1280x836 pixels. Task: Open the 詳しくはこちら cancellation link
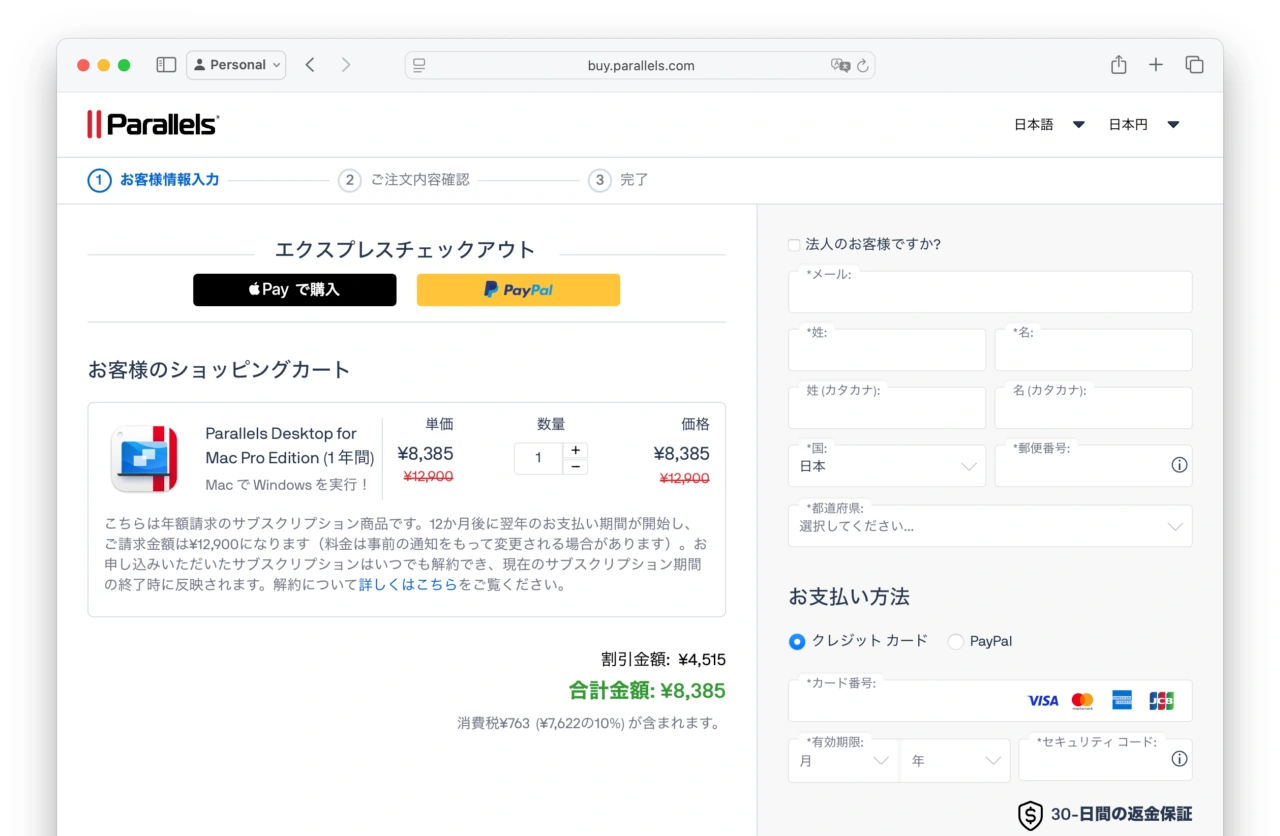pyautogui.click(x=408, y=585)
